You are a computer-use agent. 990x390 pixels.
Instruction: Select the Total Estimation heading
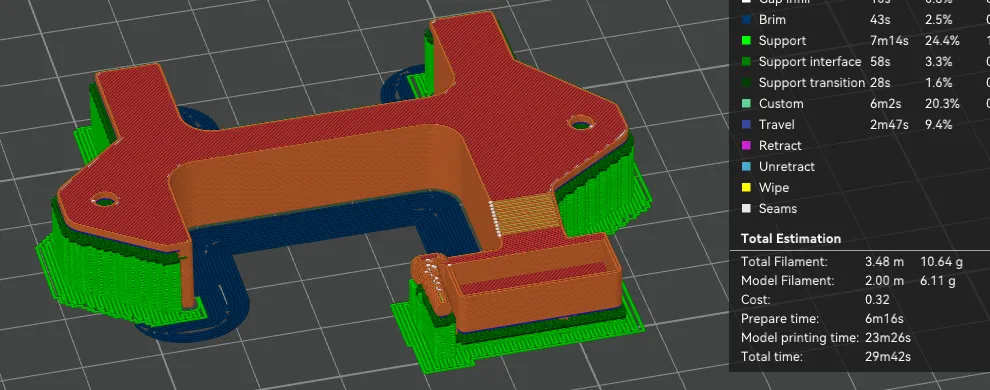click(x=790, y=239)
